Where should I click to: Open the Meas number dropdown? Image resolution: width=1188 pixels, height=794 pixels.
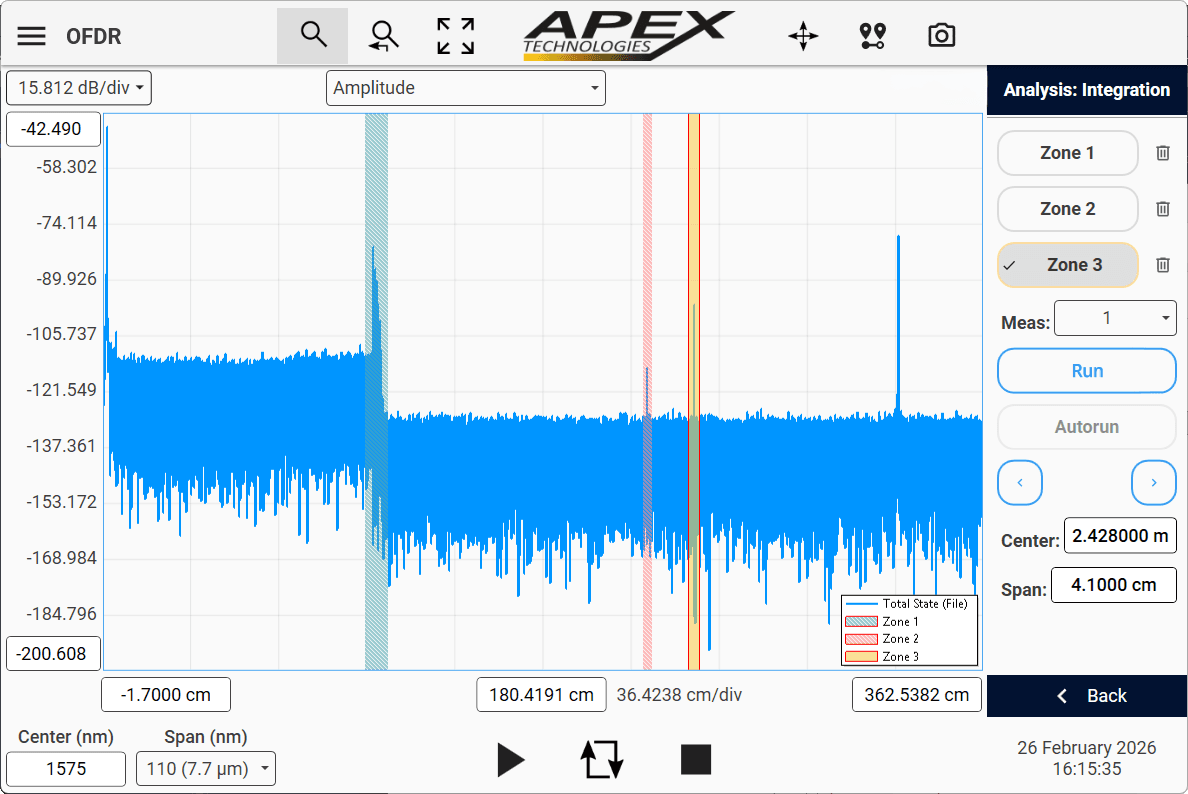(x=1115, y=318)
